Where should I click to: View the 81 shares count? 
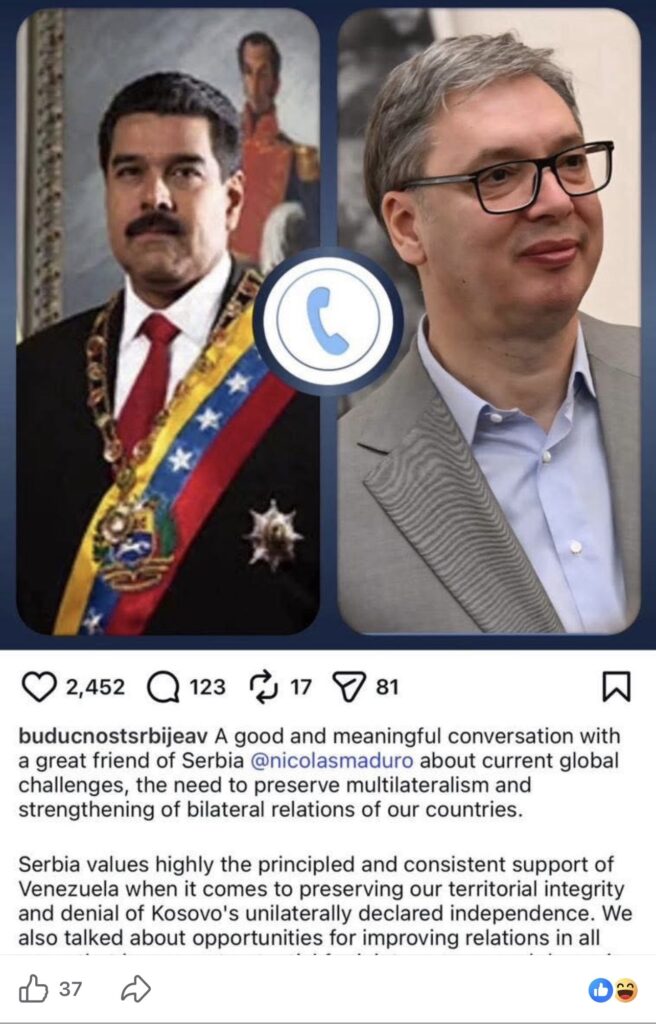[387, 687]
